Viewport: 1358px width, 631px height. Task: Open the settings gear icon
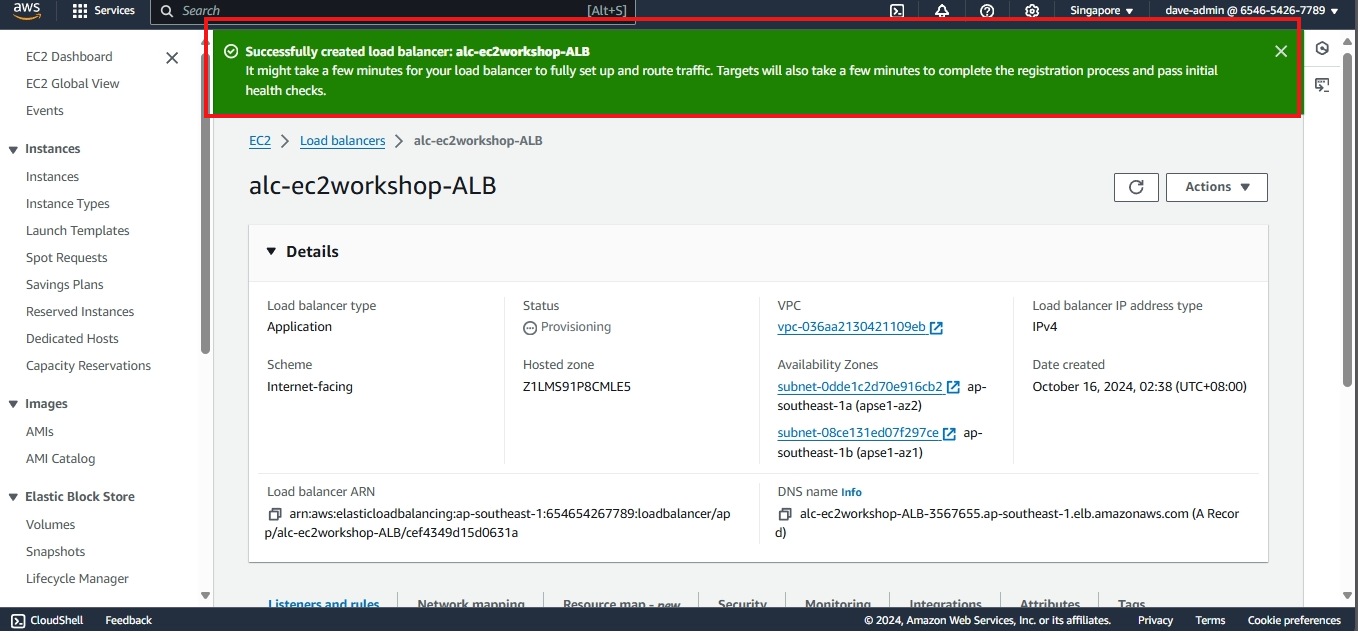[x=1032, y=11]
